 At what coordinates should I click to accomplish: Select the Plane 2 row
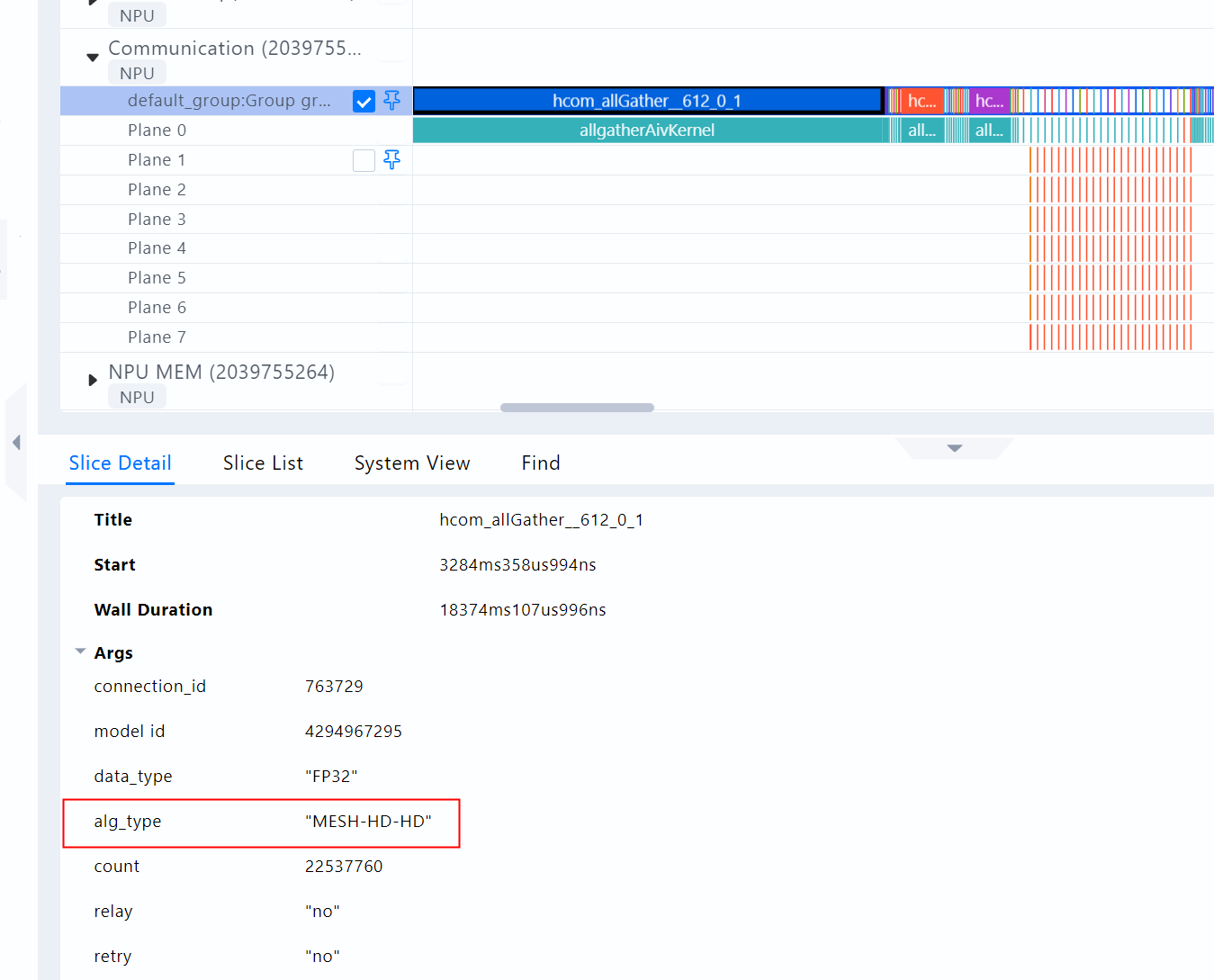[236, 190]
